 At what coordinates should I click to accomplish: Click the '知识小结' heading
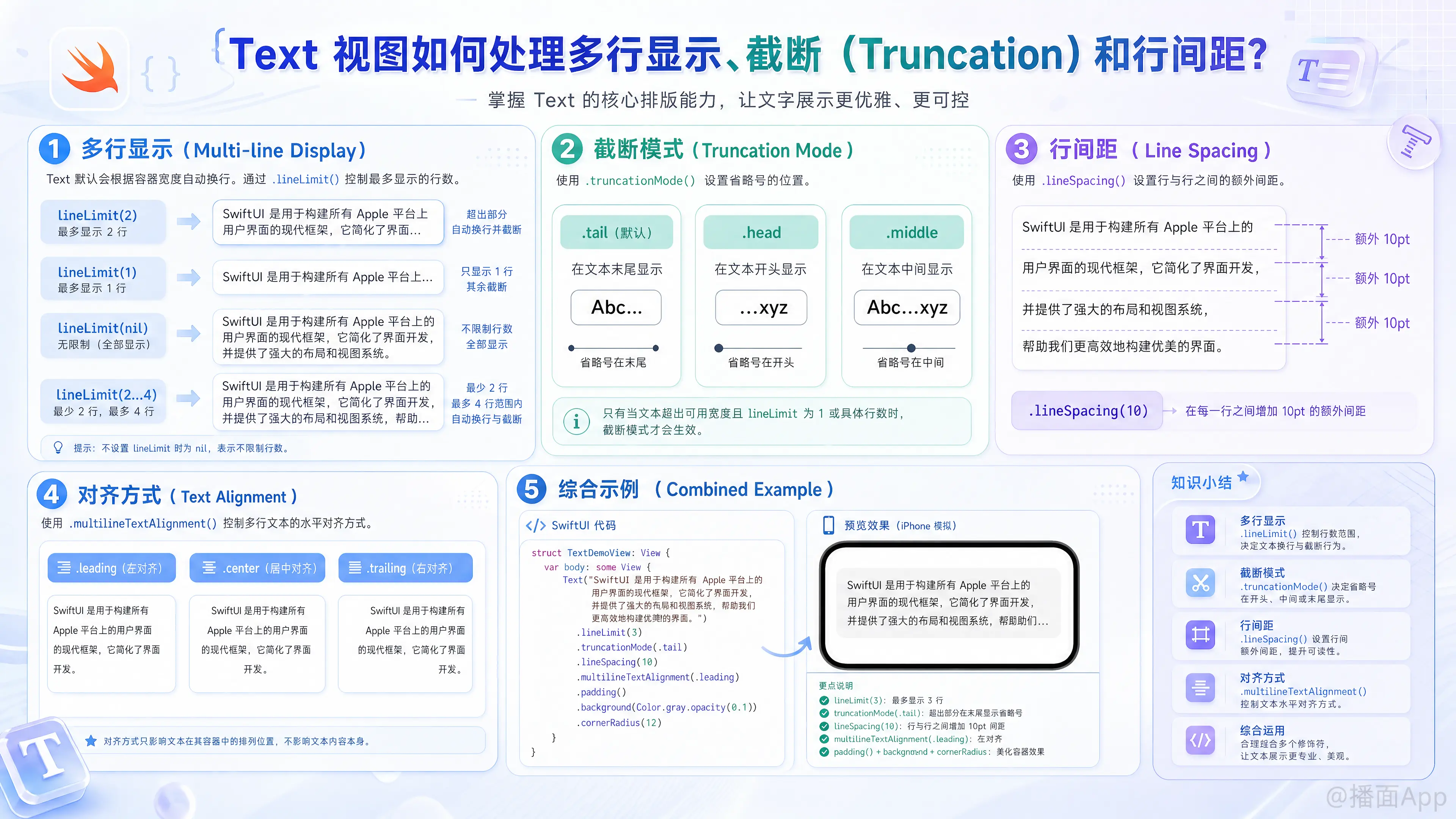pyautogui.click(x=1201, y=482)
